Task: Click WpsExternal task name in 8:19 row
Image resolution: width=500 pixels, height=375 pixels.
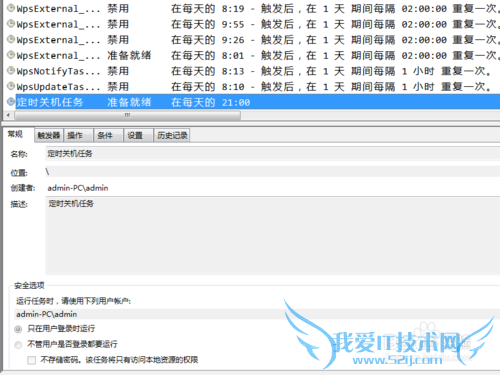Action: [x=58, y=9]
